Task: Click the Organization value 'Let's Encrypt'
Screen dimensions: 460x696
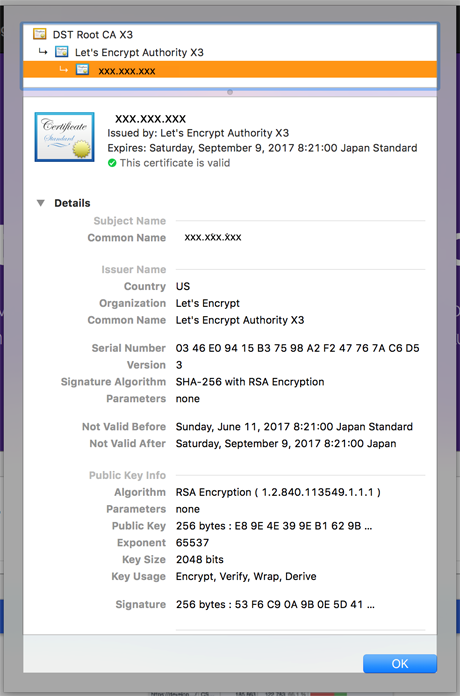Action: pos(207,303)
